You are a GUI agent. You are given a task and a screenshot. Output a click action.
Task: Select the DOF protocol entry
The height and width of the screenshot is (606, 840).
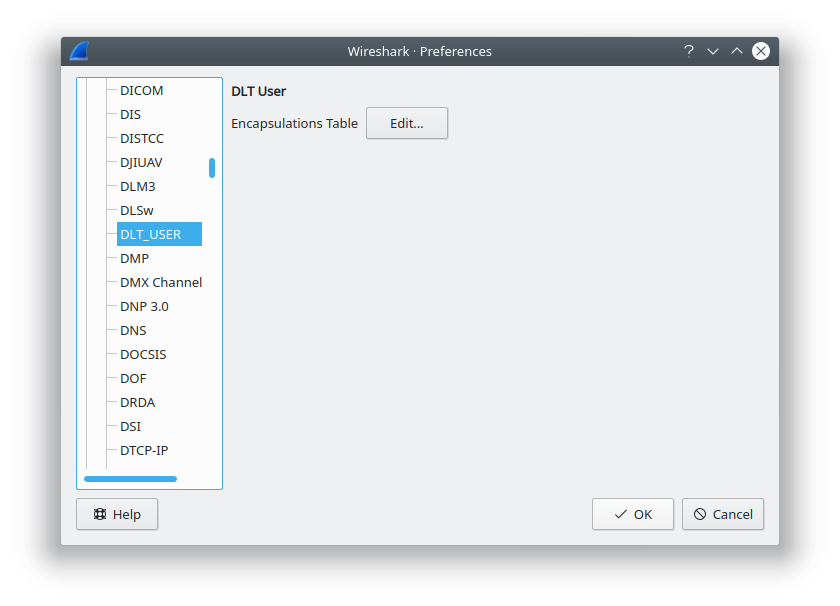point(133,379)
